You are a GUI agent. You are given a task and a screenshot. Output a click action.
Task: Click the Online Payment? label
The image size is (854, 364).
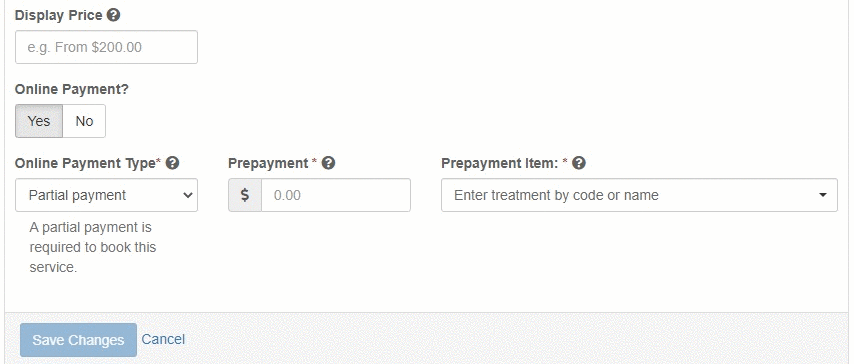71,89
